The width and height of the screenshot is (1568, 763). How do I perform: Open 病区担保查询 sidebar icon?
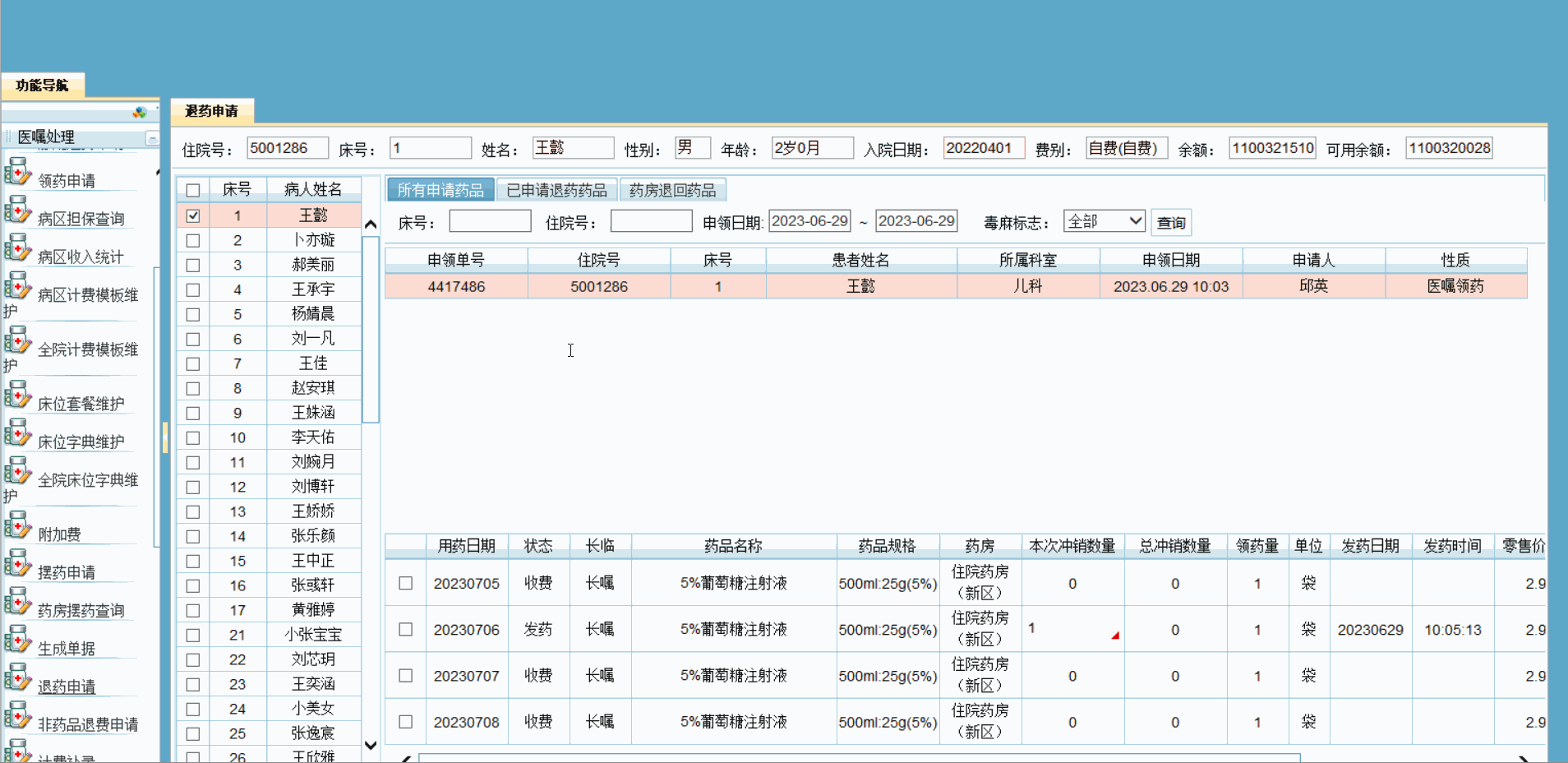pyautogui.click(x=17, y=210)
